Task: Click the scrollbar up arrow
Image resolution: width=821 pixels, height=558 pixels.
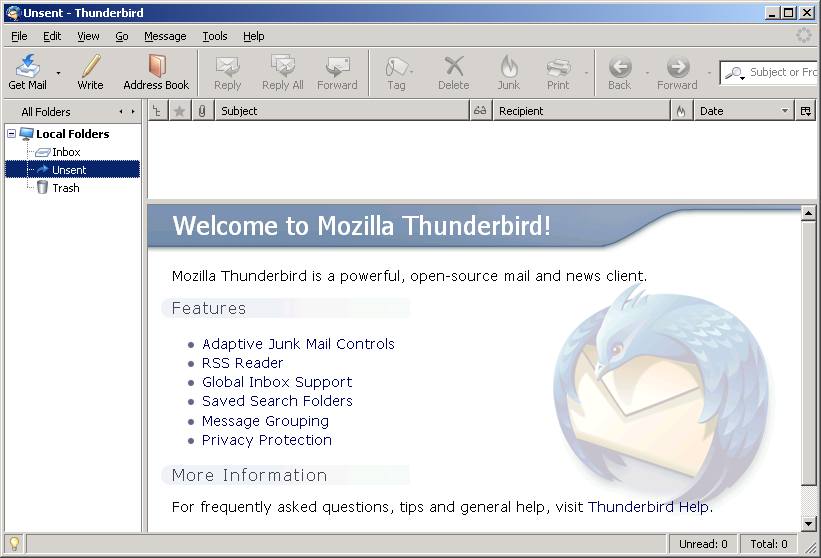Action: click(808, 213)
